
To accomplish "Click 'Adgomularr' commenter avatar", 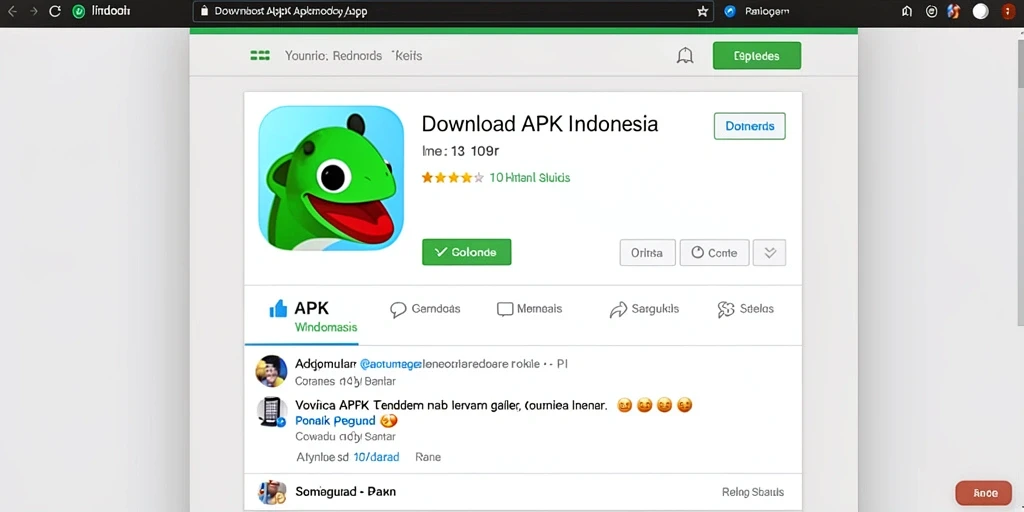I will click(271, 372).
